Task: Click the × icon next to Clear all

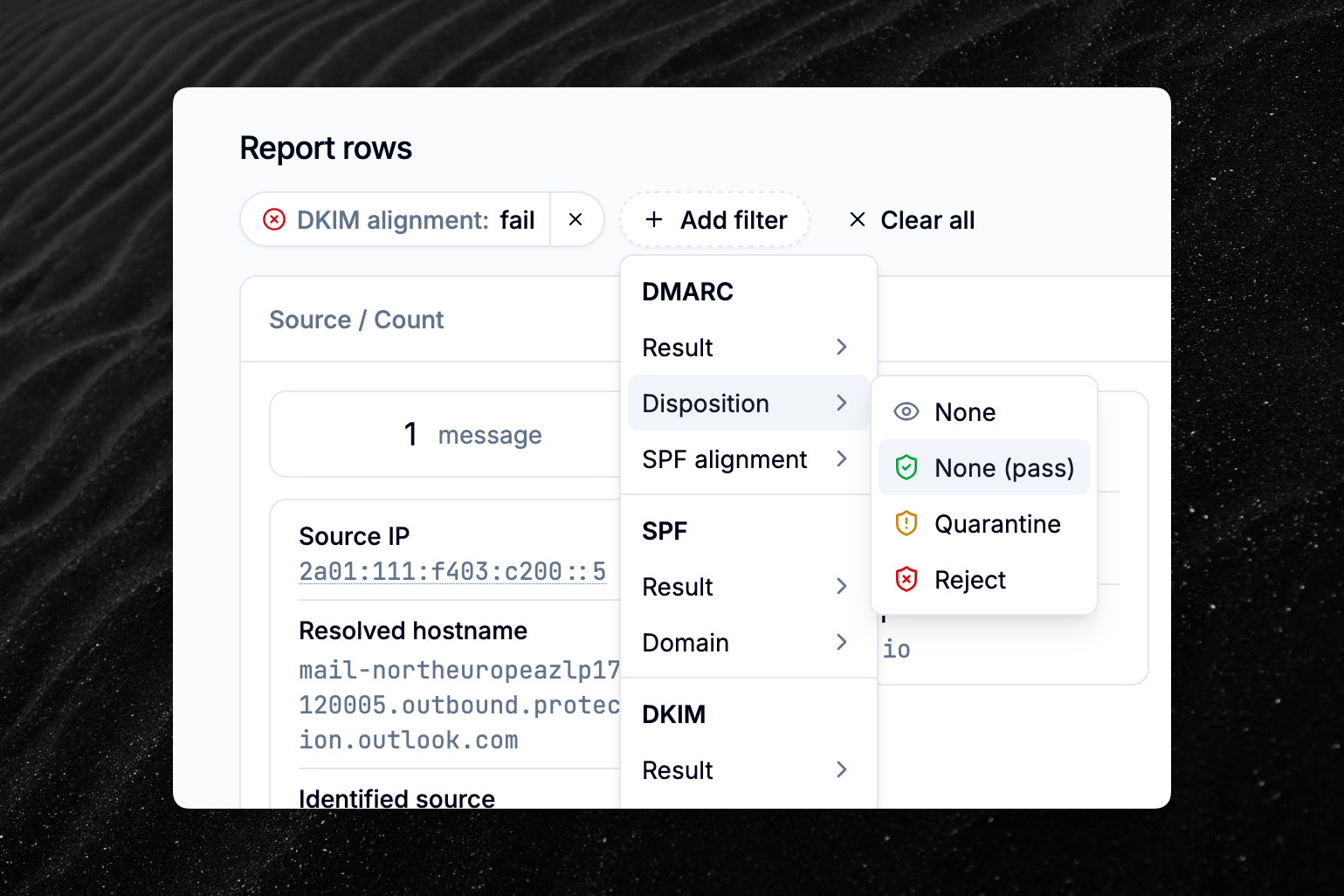Action: click(857, 219)
